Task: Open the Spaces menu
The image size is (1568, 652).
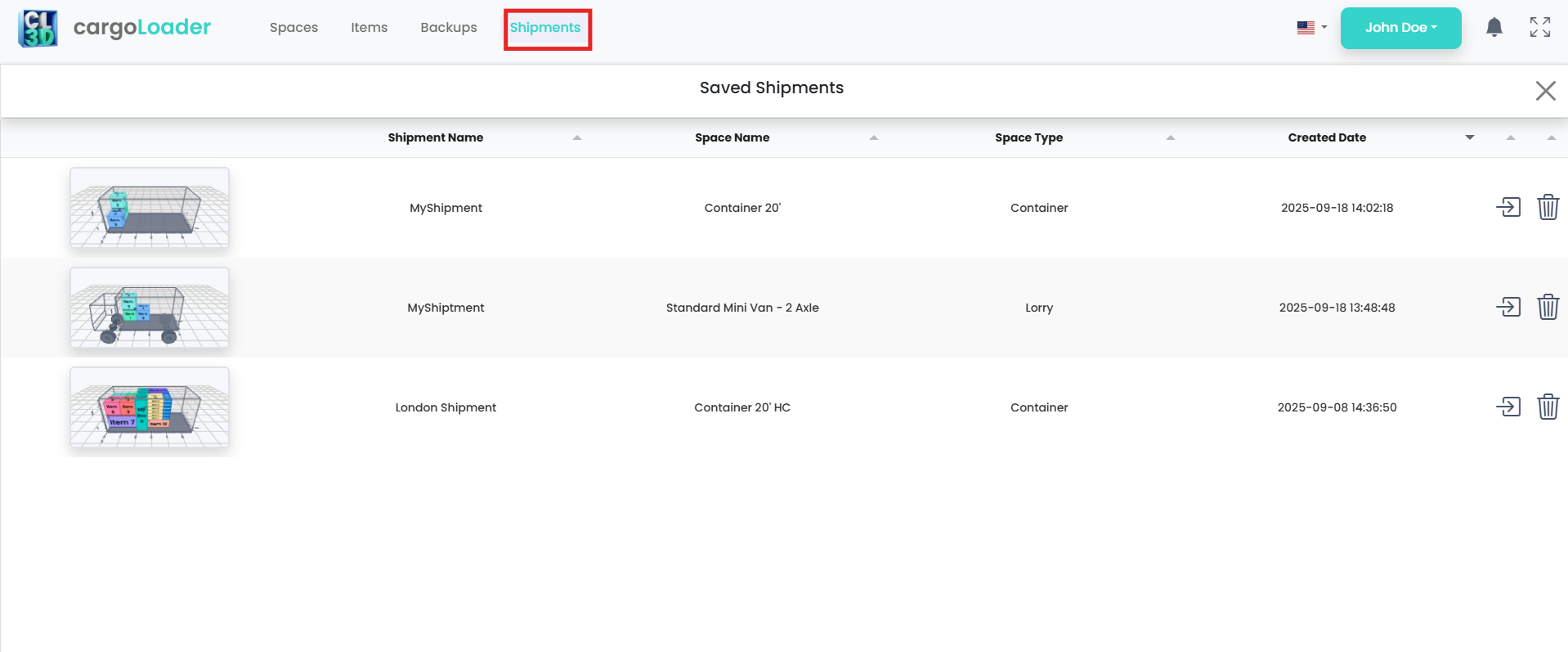Action: point(293,27)
